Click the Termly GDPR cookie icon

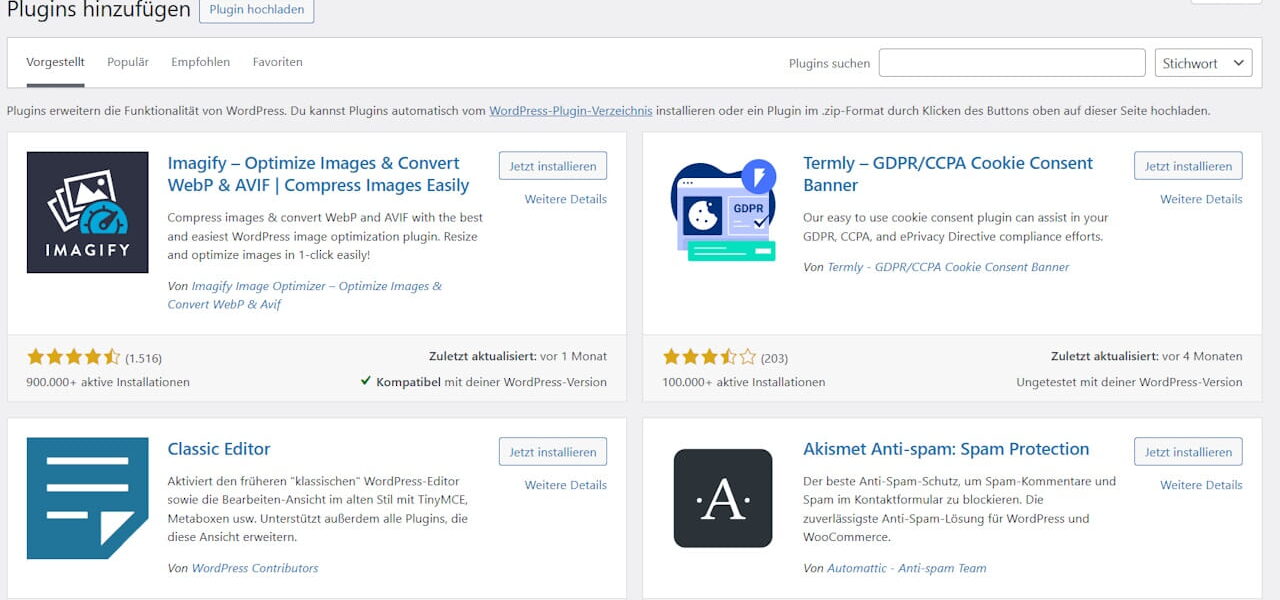tap(723, 212)
